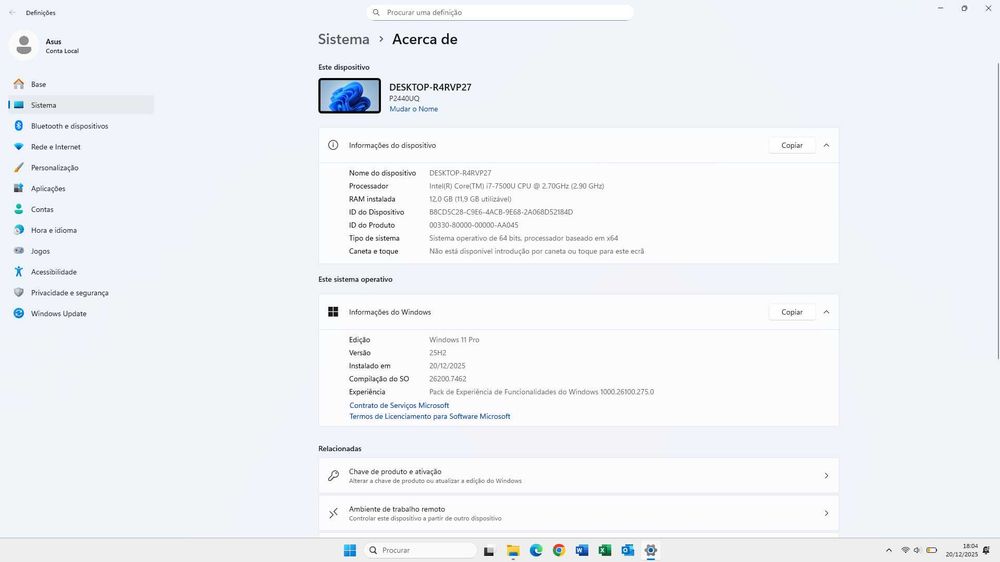Image resolution: width=1000 pixels, height=562 pixels.
Task: Open the Aplicações icon in sidebar
Action: 18,188
